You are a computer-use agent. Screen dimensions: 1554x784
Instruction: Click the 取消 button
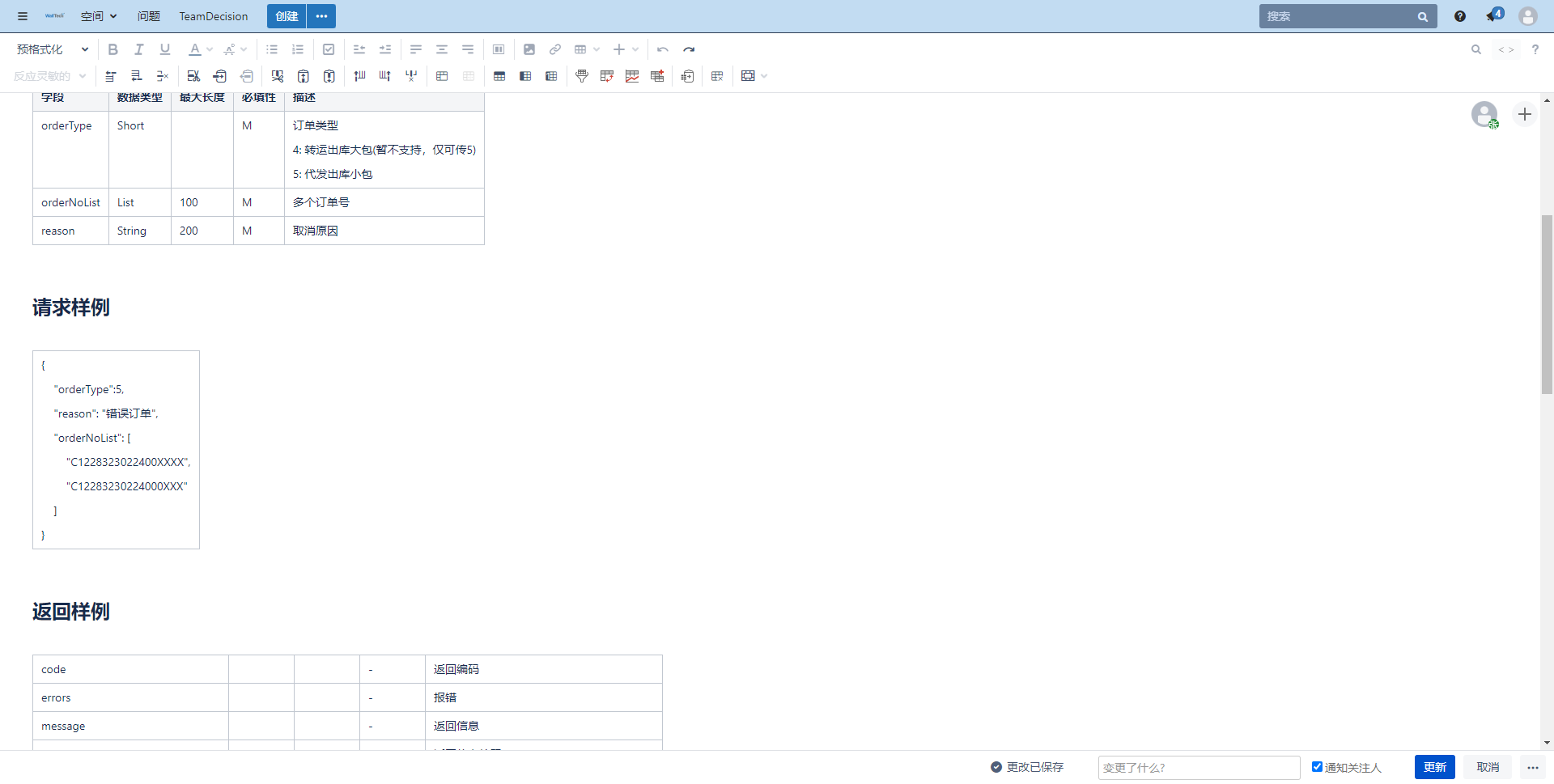(1488, 767)
